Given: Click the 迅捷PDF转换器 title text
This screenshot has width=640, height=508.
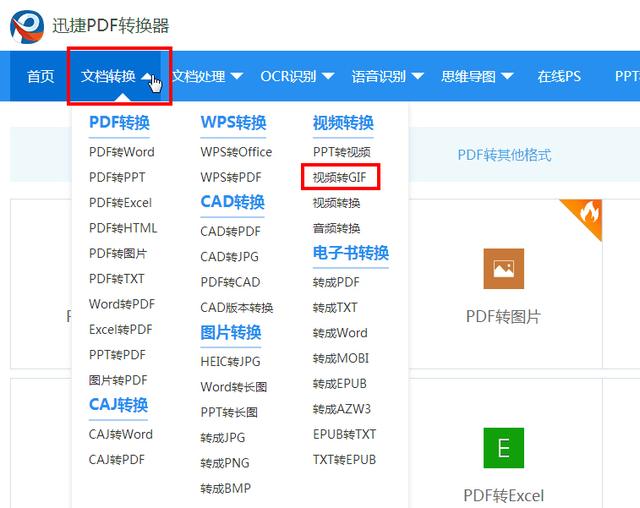Looking at the screenshot, I should (111, 26).
